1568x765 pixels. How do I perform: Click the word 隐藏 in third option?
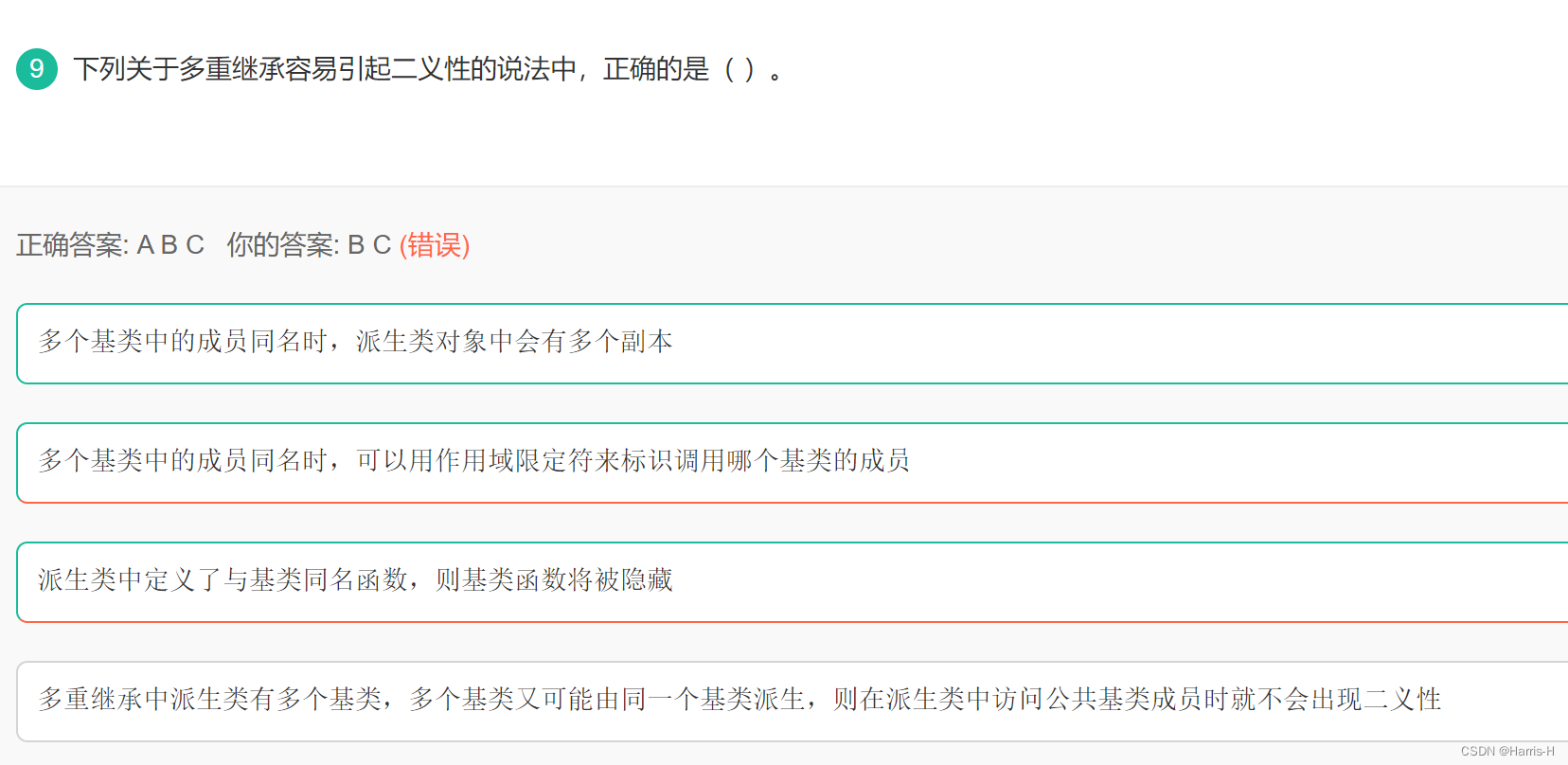pos(647,580)
